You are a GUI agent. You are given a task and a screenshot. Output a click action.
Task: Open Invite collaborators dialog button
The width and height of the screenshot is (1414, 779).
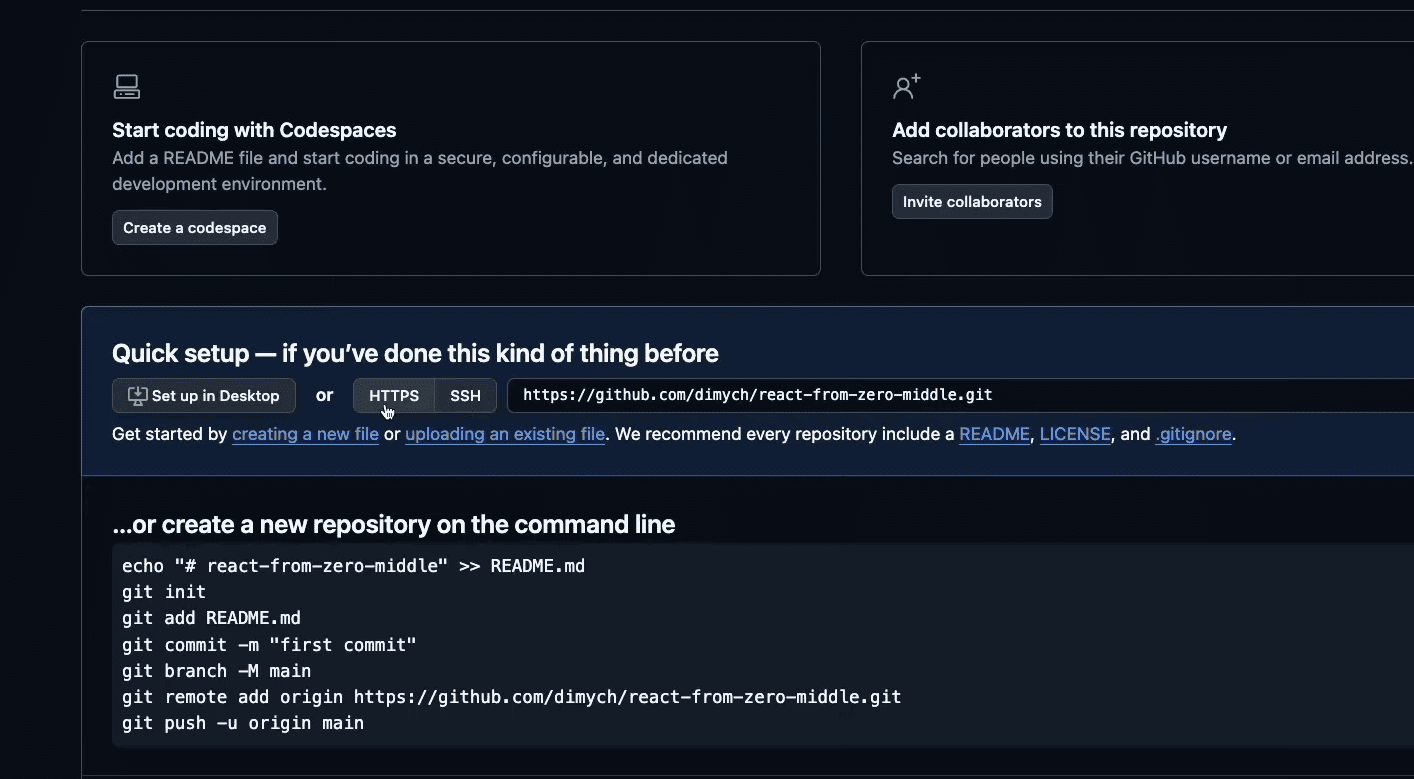click(x=971, y=202)
